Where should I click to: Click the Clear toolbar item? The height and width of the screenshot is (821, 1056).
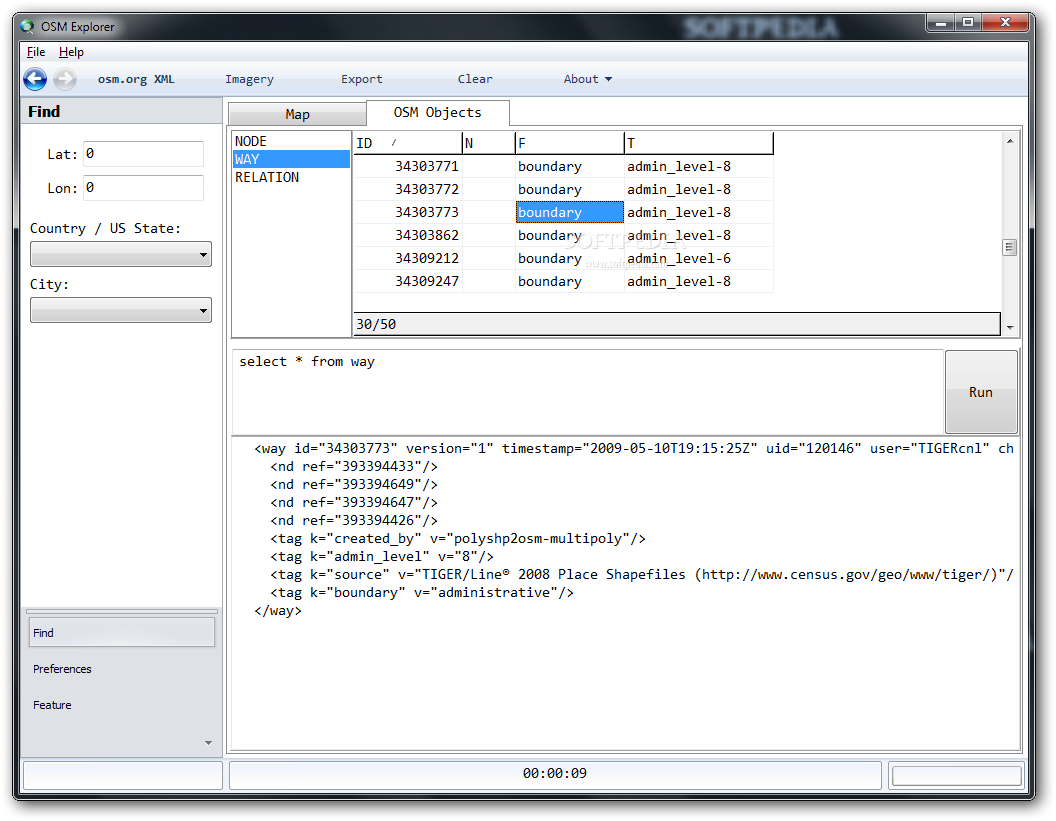click(475, 79)
